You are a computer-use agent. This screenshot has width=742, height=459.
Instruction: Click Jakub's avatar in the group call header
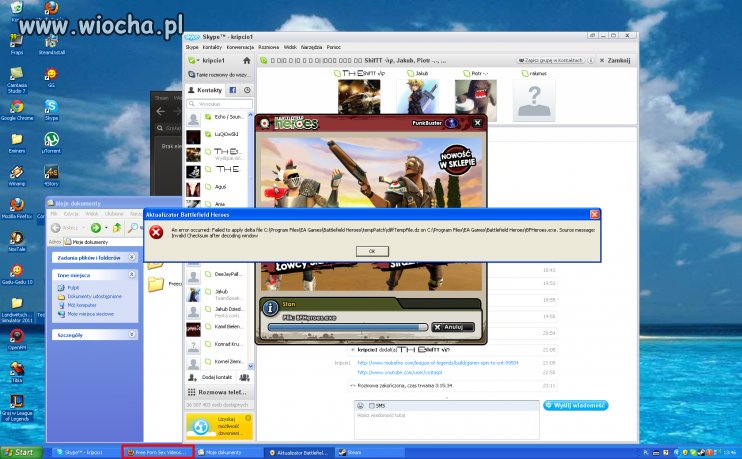(x=418, y=97)
